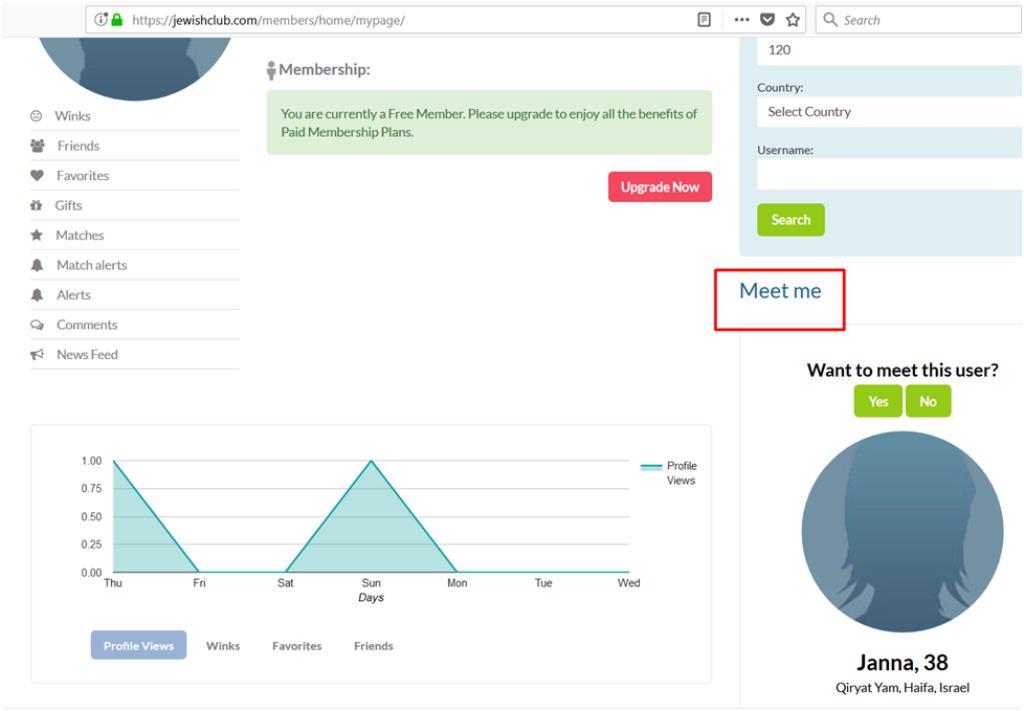Click the Membership person icon

tap(271, 70)
